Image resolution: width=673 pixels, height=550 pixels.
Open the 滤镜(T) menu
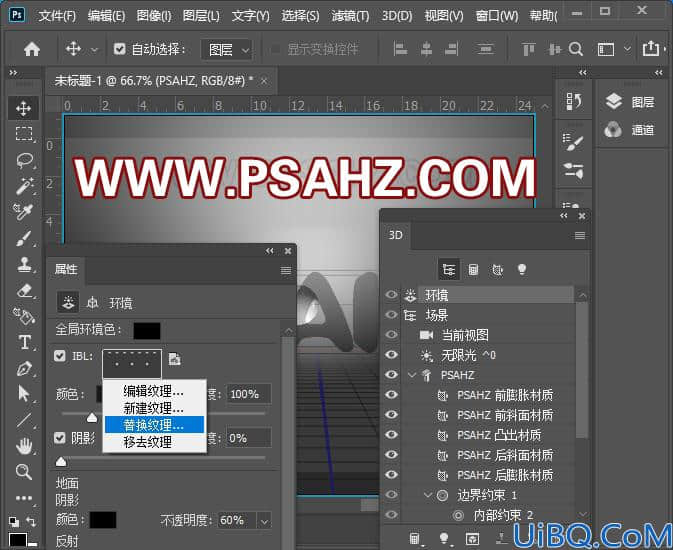pyautogui.click(x=350, y=16)
